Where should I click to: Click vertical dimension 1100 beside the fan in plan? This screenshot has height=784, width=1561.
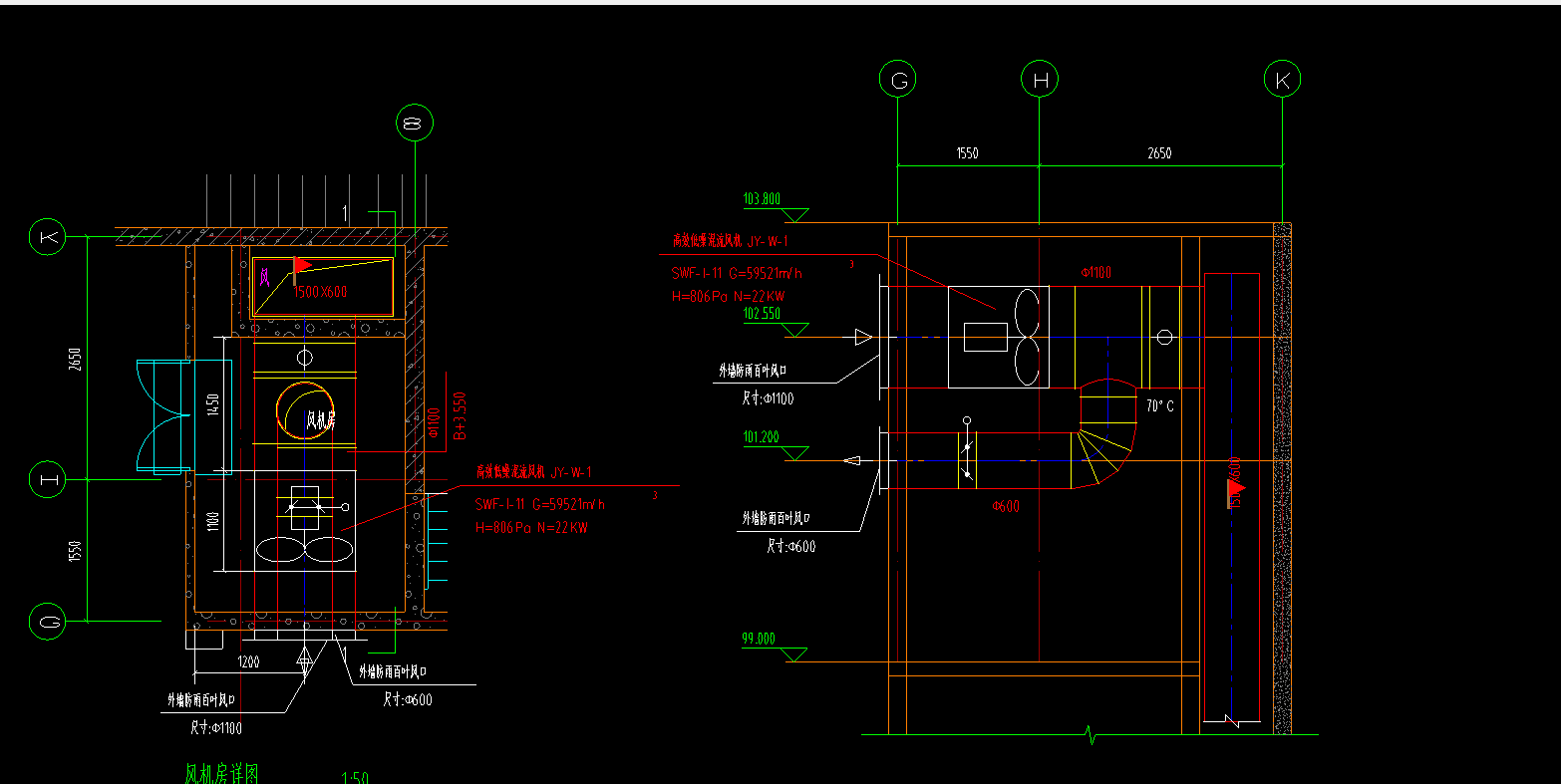coord(212,520)
